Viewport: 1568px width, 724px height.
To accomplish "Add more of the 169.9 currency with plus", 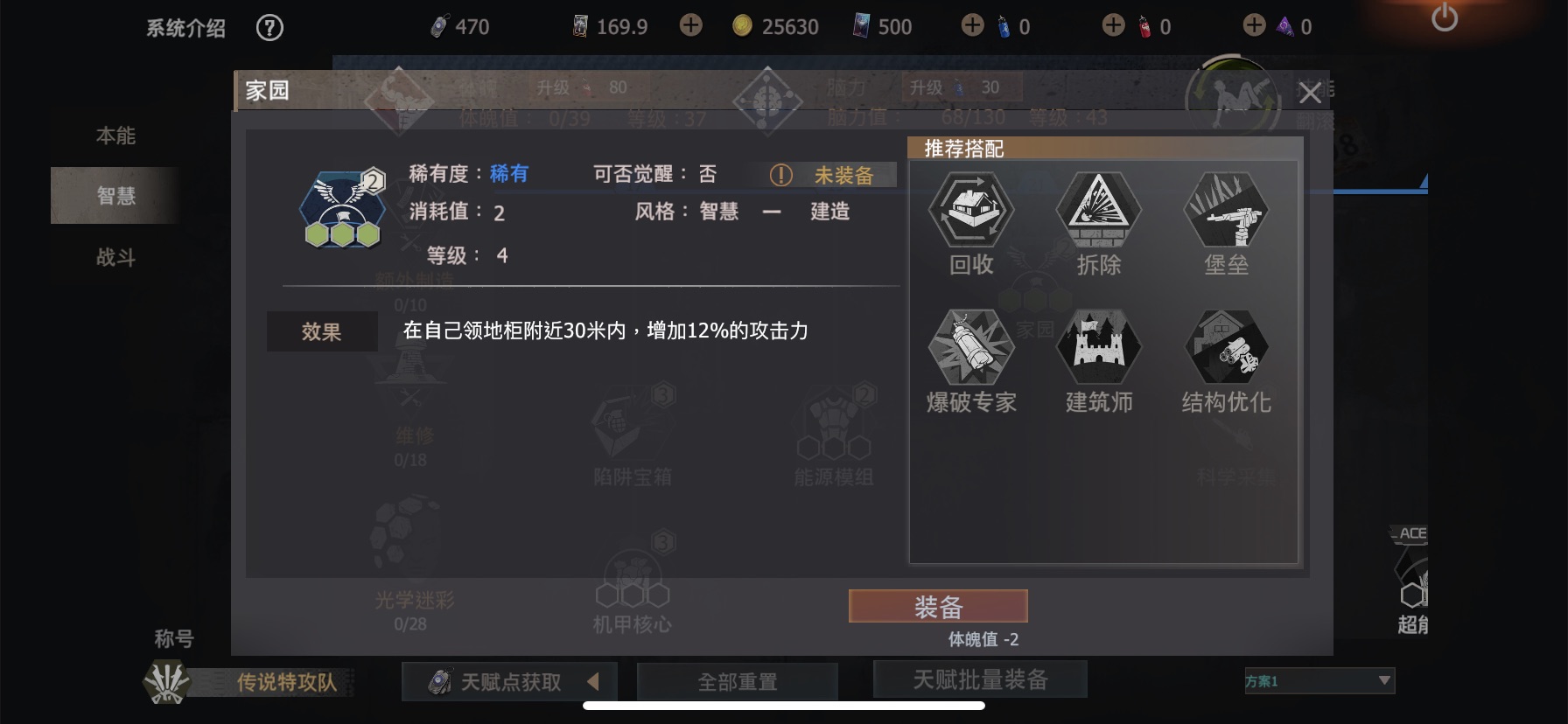I will coord(691,25).
